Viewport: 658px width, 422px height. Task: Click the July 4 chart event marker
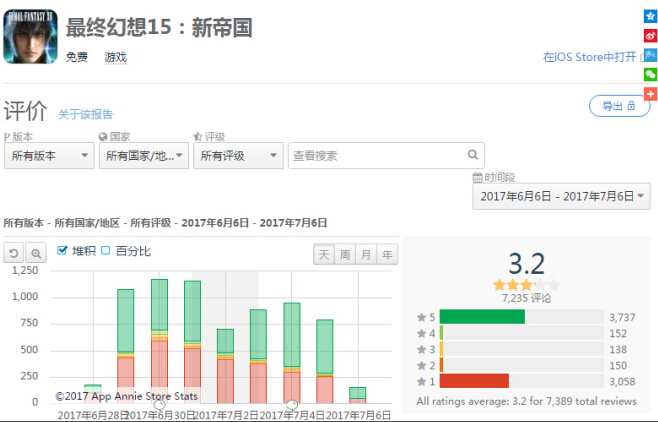coord(292,405)
